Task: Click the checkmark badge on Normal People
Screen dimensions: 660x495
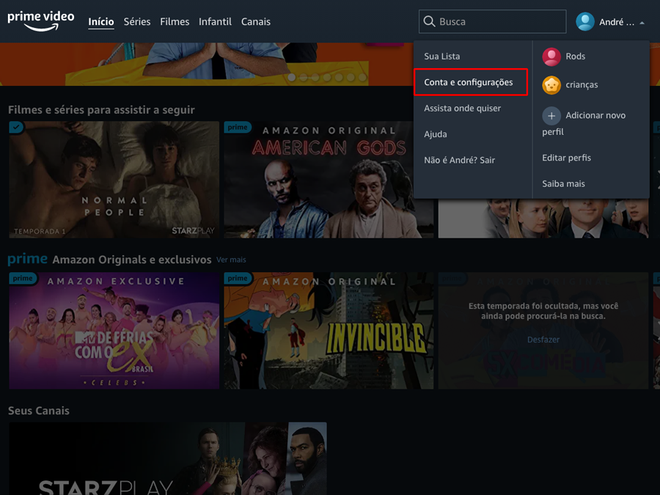Action: pyautogui.click(x=16, y=127)
